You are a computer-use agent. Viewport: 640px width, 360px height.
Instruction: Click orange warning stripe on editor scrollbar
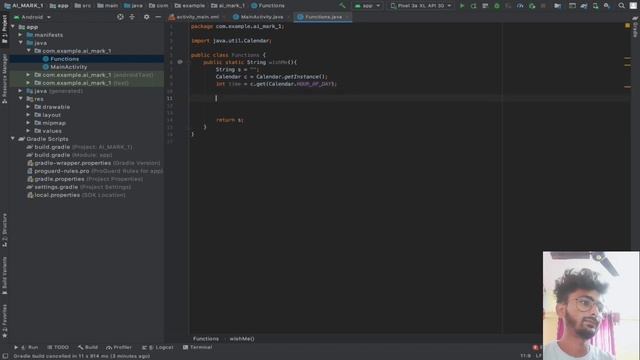click(x=627, y=87)
